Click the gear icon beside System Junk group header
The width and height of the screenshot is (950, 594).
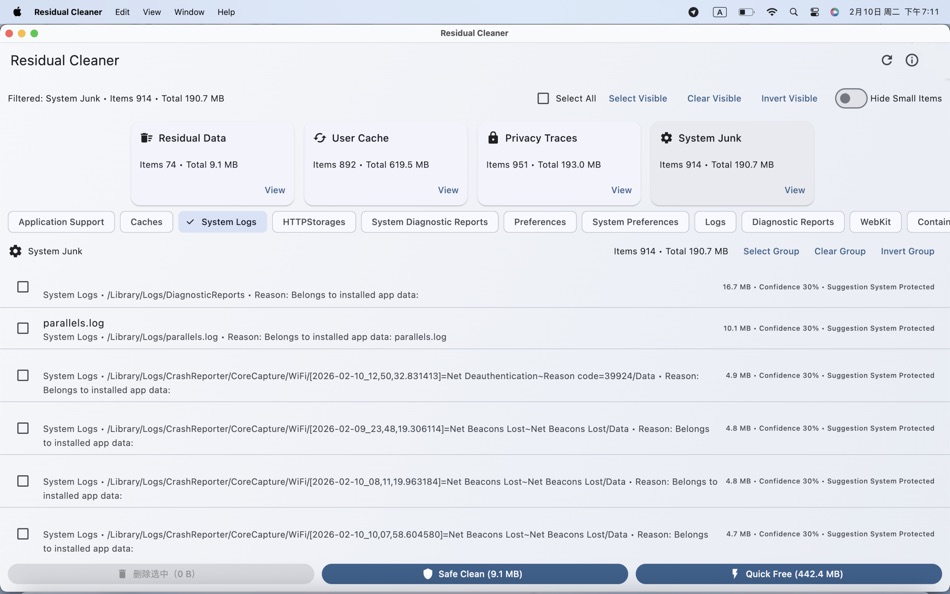[13, 251]
